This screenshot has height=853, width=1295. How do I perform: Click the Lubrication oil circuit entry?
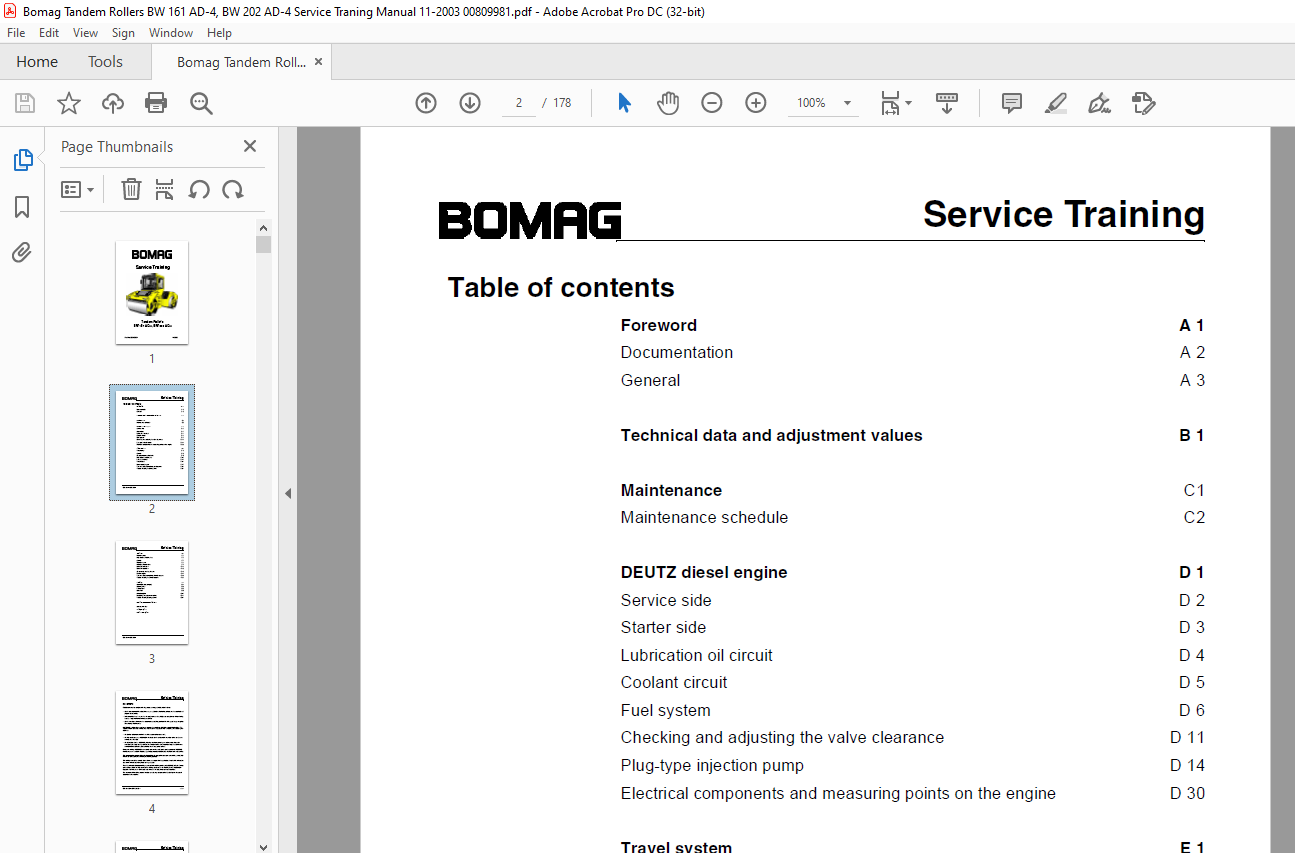[697, 655]
